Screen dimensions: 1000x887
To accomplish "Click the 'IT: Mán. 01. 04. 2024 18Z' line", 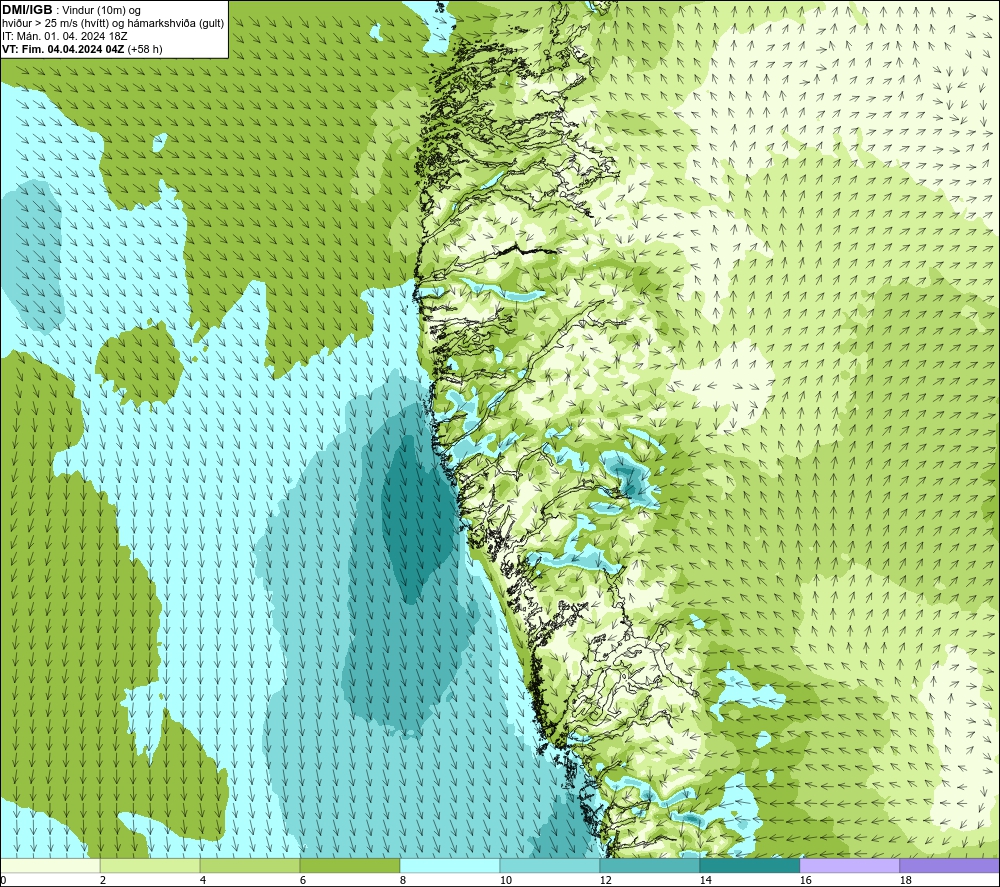I will click(x=64, y=36).
